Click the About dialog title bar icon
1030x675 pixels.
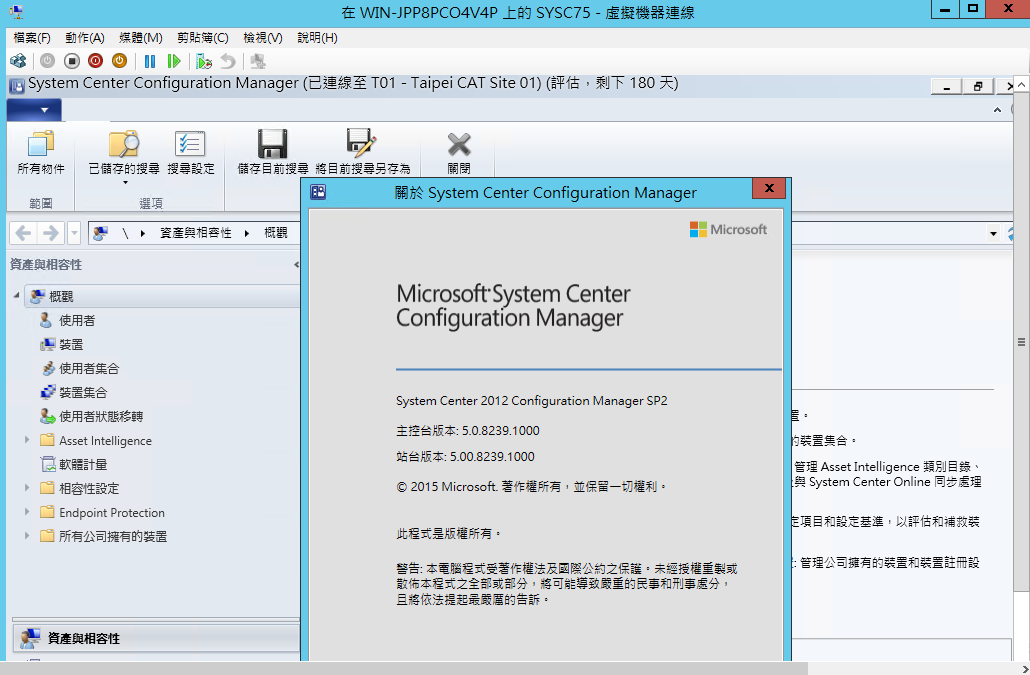(318, 192)
